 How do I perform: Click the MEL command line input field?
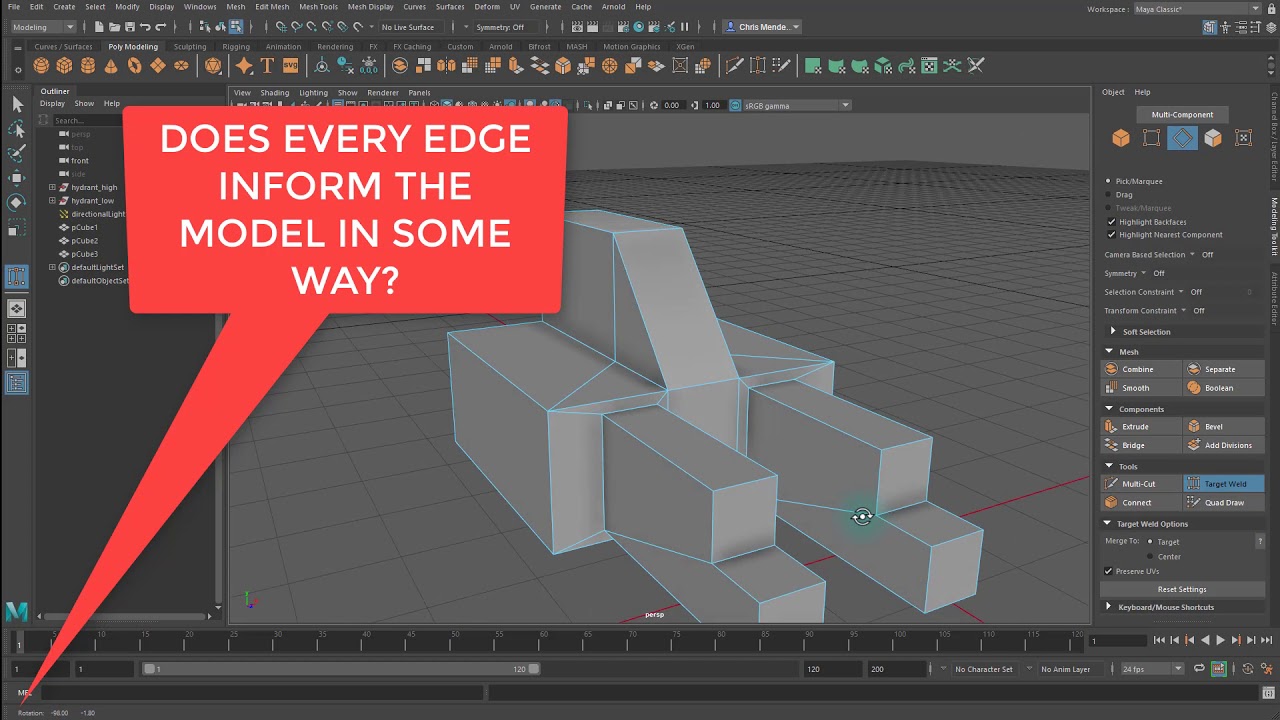pyautogui.click(x=263, y=693)
